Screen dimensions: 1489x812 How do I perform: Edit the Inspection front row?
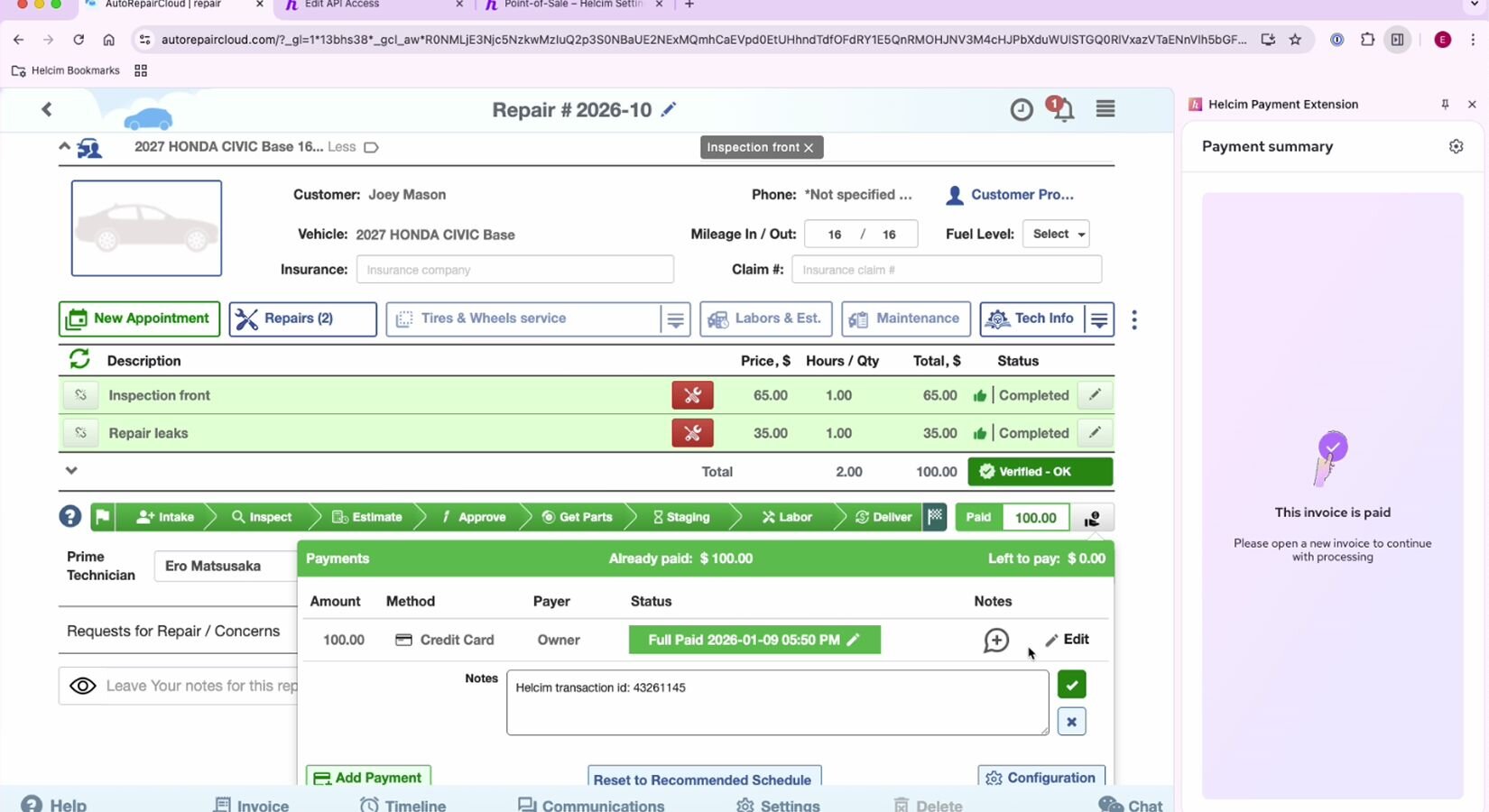pos(1095,395)
